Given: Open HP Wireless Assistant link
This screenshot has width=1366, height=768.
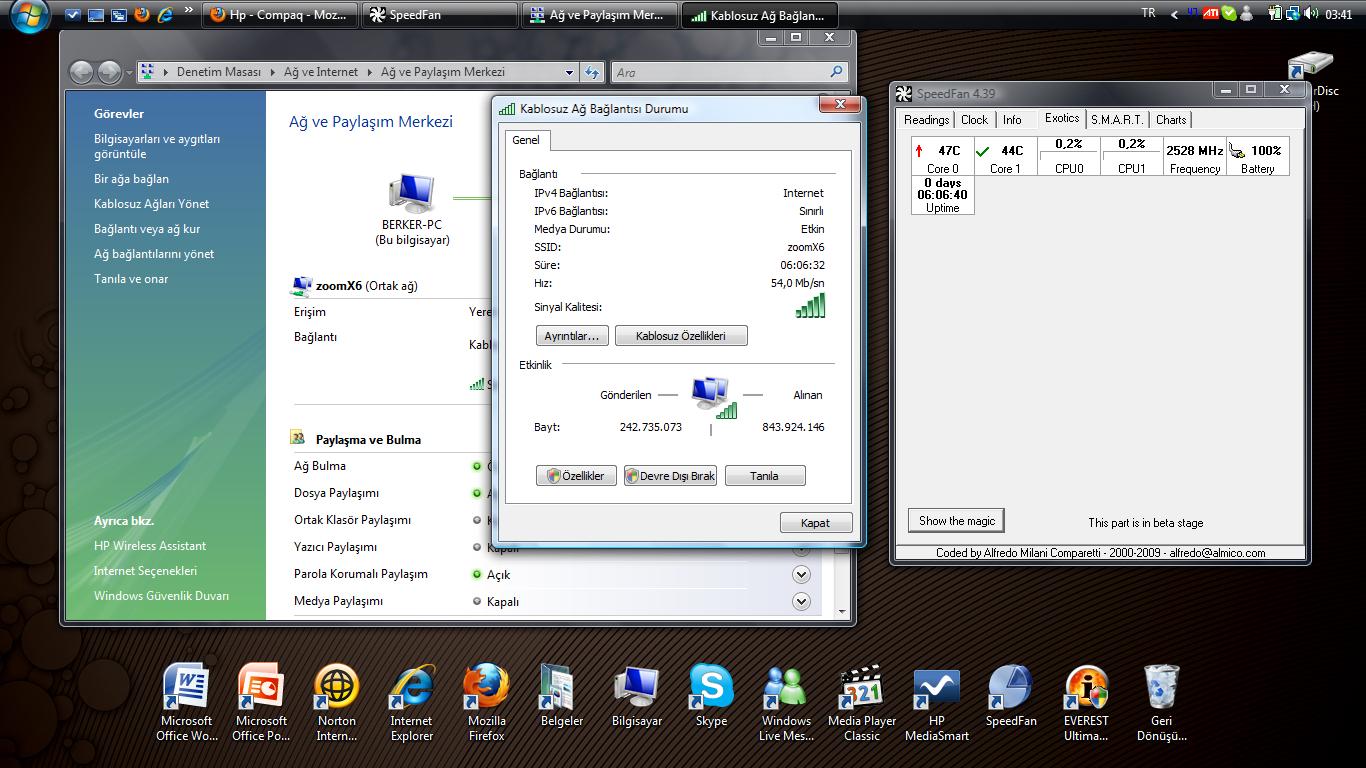Looking at the screenshot, I should point(150,546).
